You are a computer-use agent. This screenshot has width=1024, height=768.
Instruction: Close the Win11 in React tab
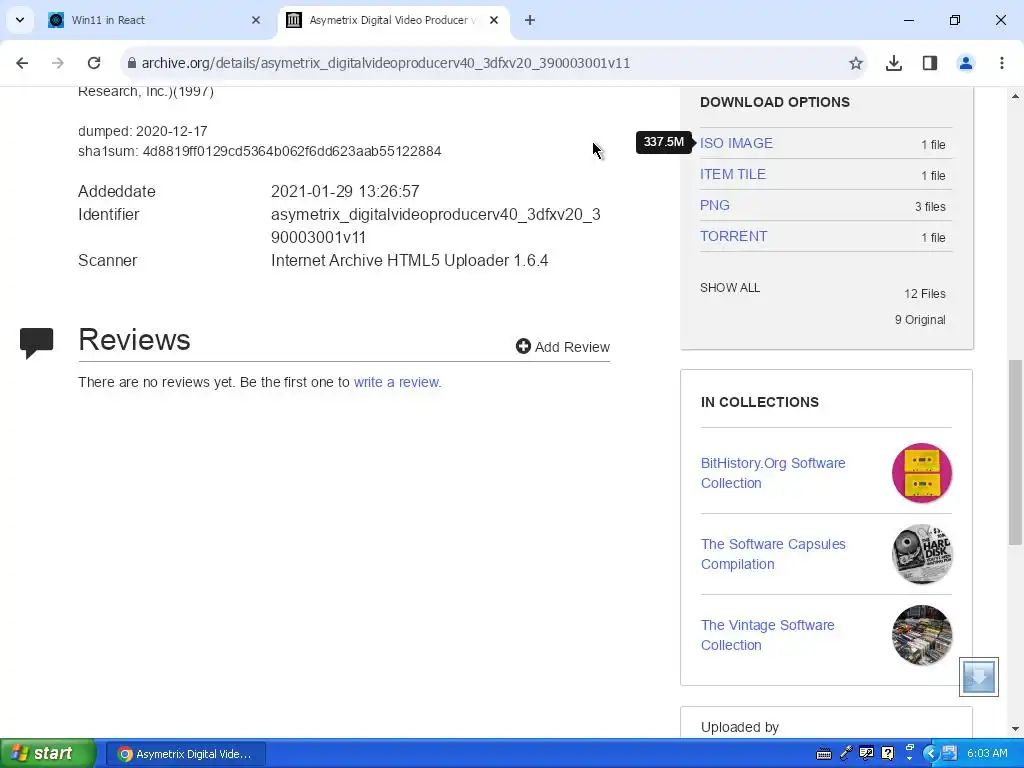click(x=256, y=20)
